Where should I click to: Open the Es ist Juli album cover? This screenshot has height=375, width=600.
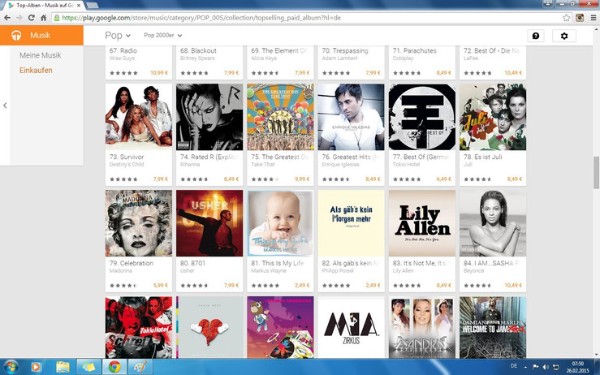click(x=493, y=117)
